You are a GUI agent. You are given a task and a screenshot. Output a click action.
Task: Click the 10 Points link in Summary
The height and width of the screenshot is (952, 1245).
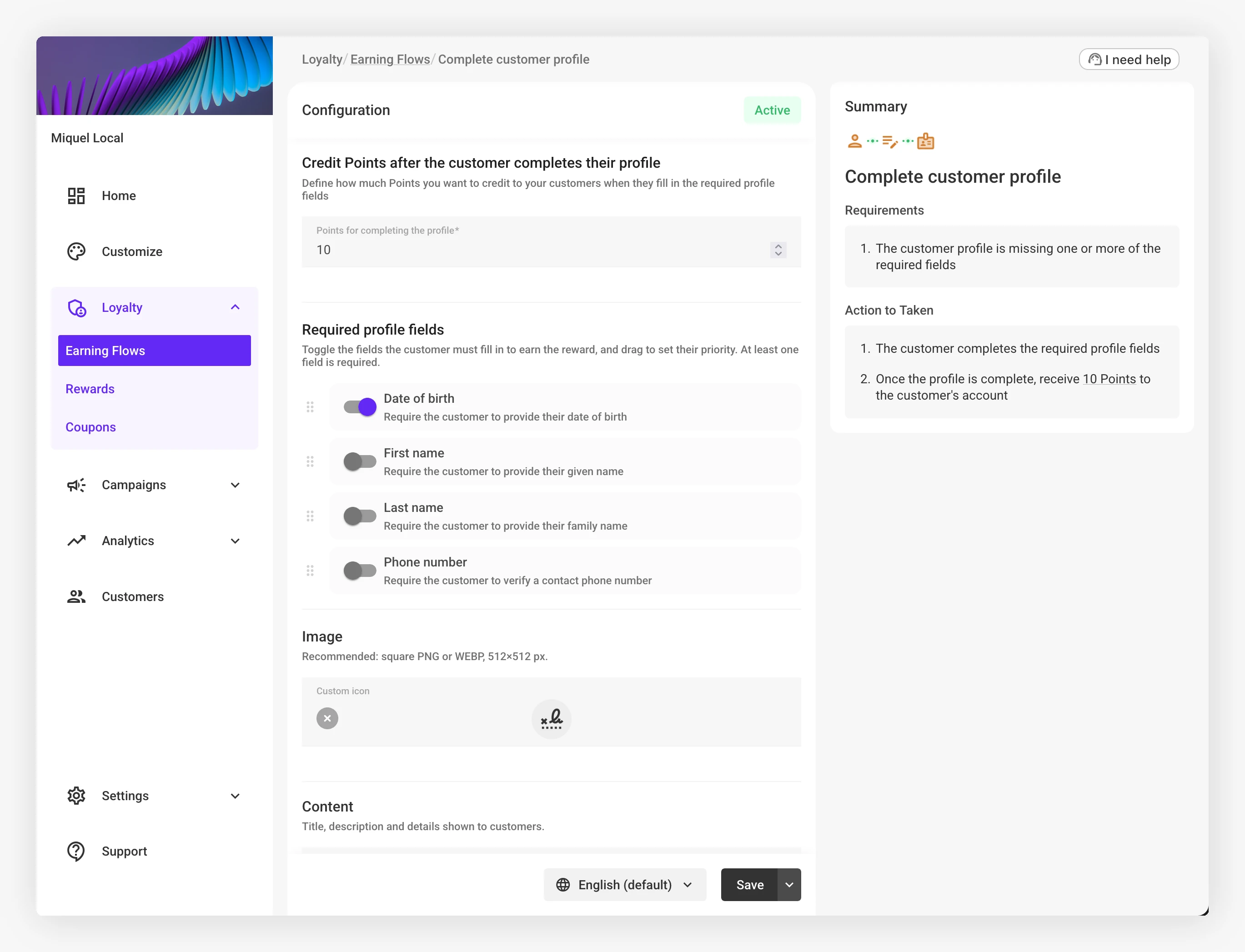[1109, 379]
